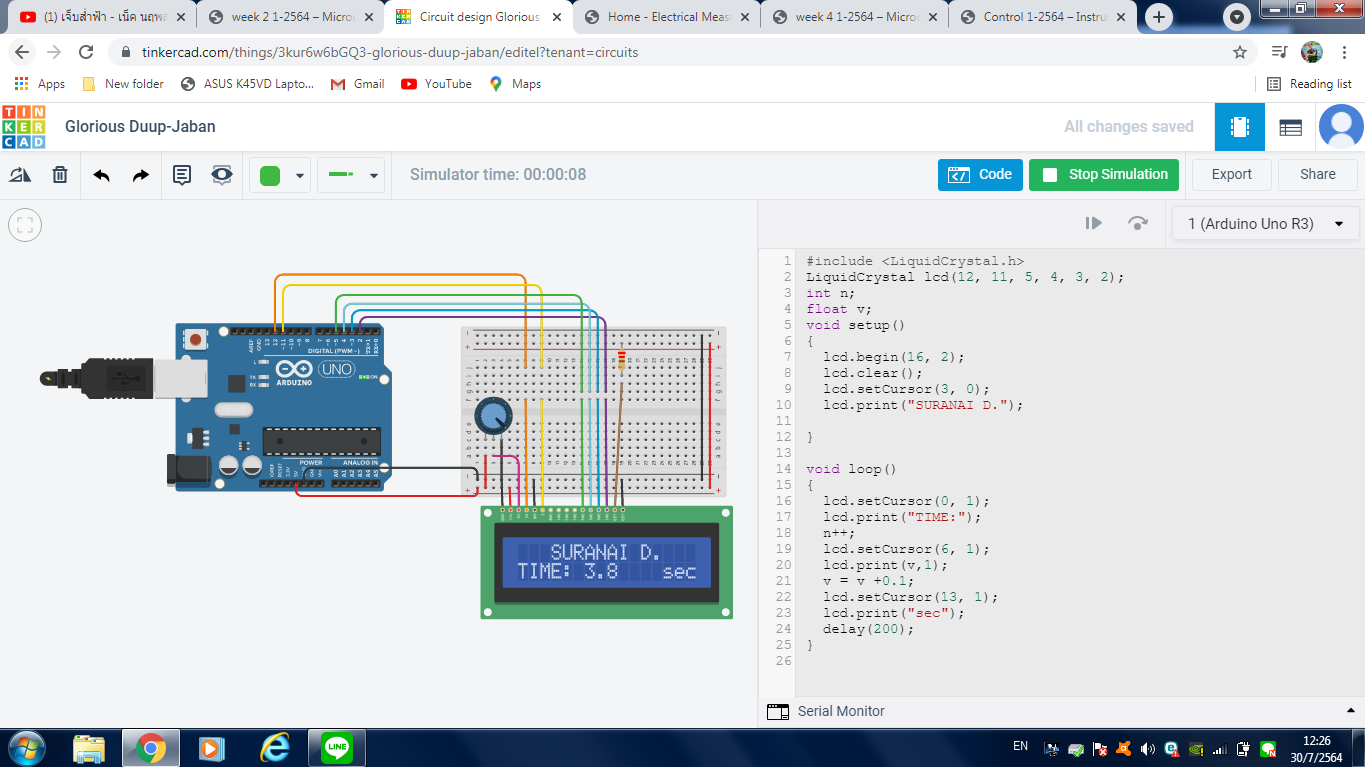1365x767 pixels.
Task: Open the Windows Start menu
Action: (x=25, y=747)
